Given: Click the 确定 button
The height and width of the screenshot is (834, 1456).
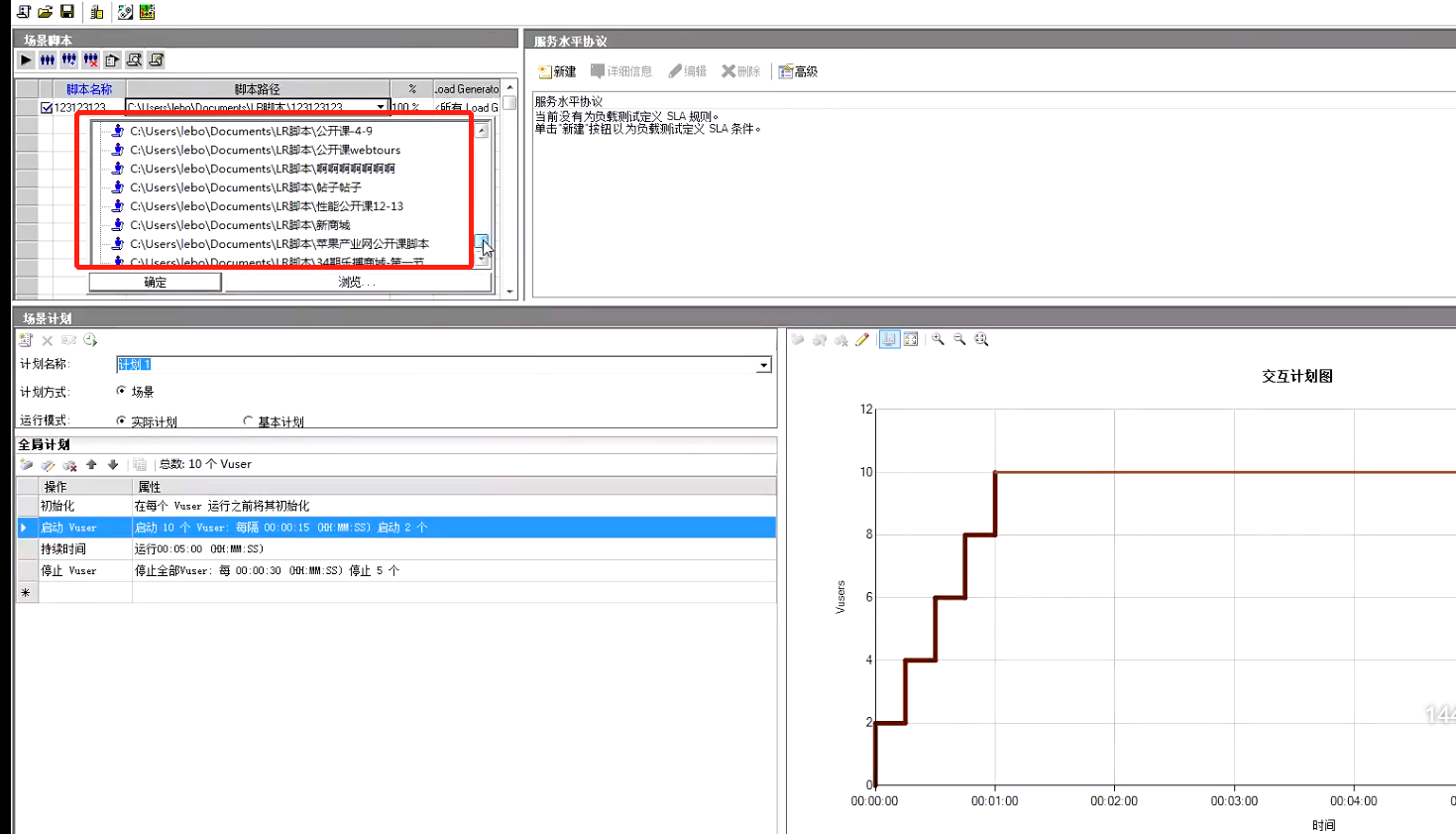Looking at the screenshot, I should pyautogui.click(x=155, y=283).
